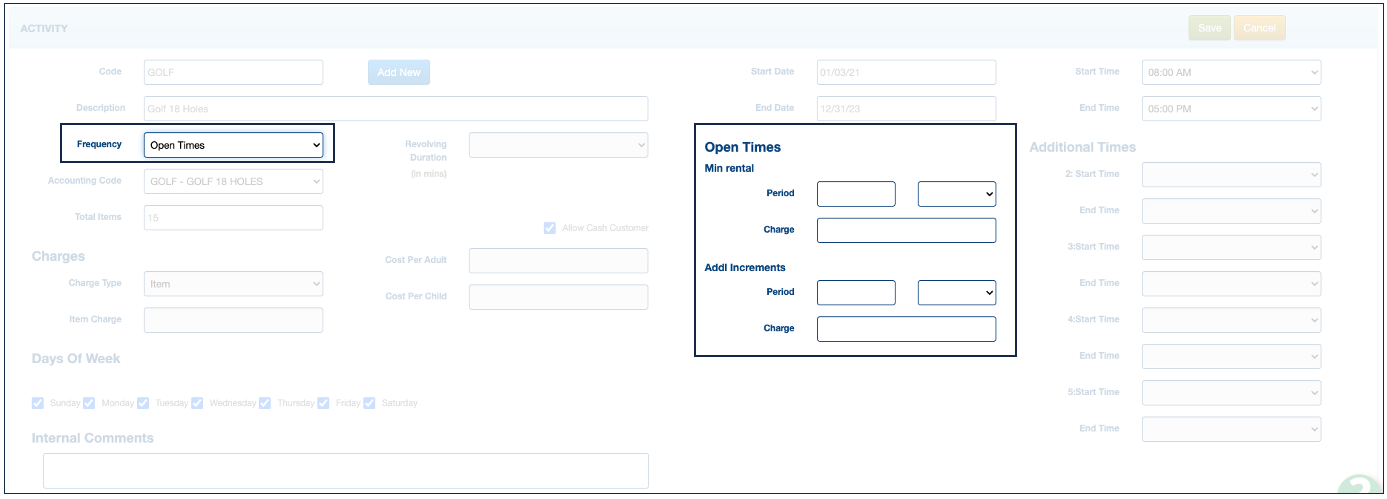The image size is (1387, 499).
Task: Expand the Revolving Duration dropdown
Action: (558, 145)
